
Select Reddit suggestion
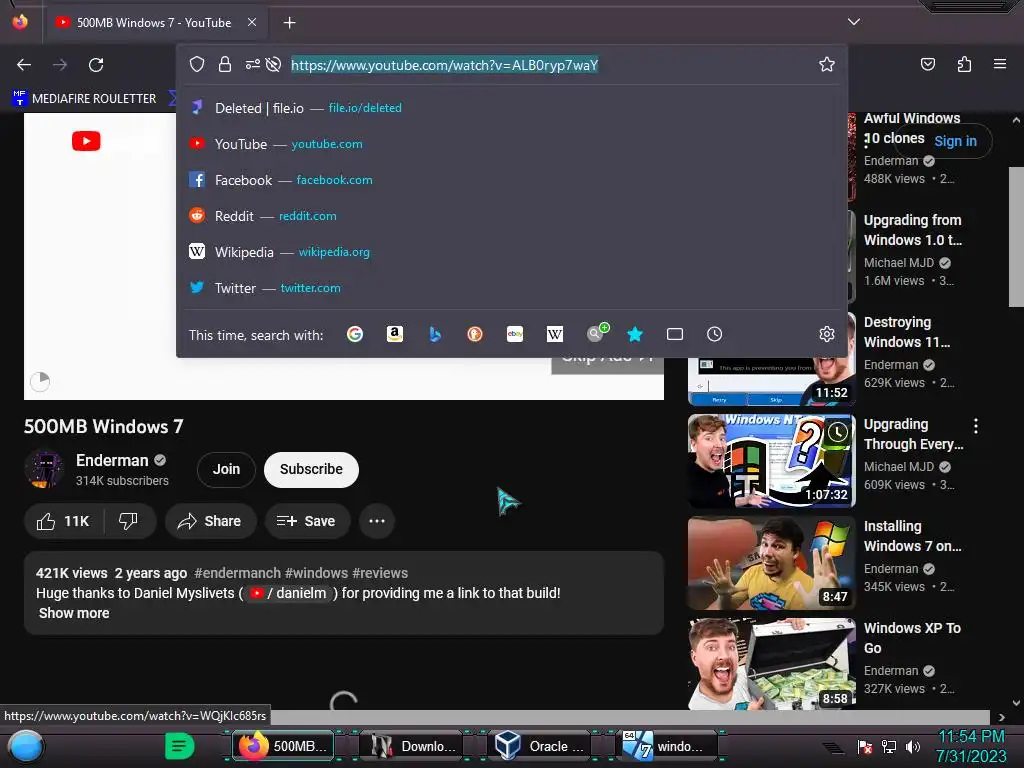[x=512, y=216]
